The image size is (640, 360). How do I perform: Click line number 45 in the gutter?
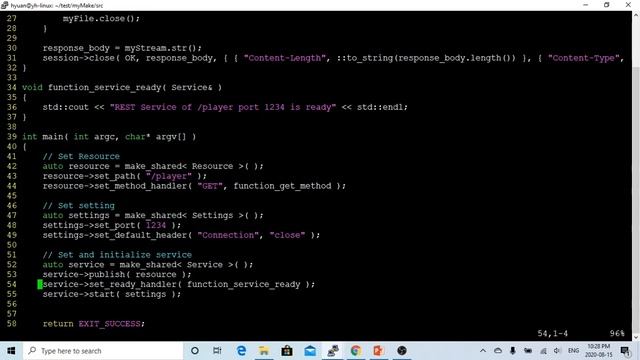click(x=11, y=196)
